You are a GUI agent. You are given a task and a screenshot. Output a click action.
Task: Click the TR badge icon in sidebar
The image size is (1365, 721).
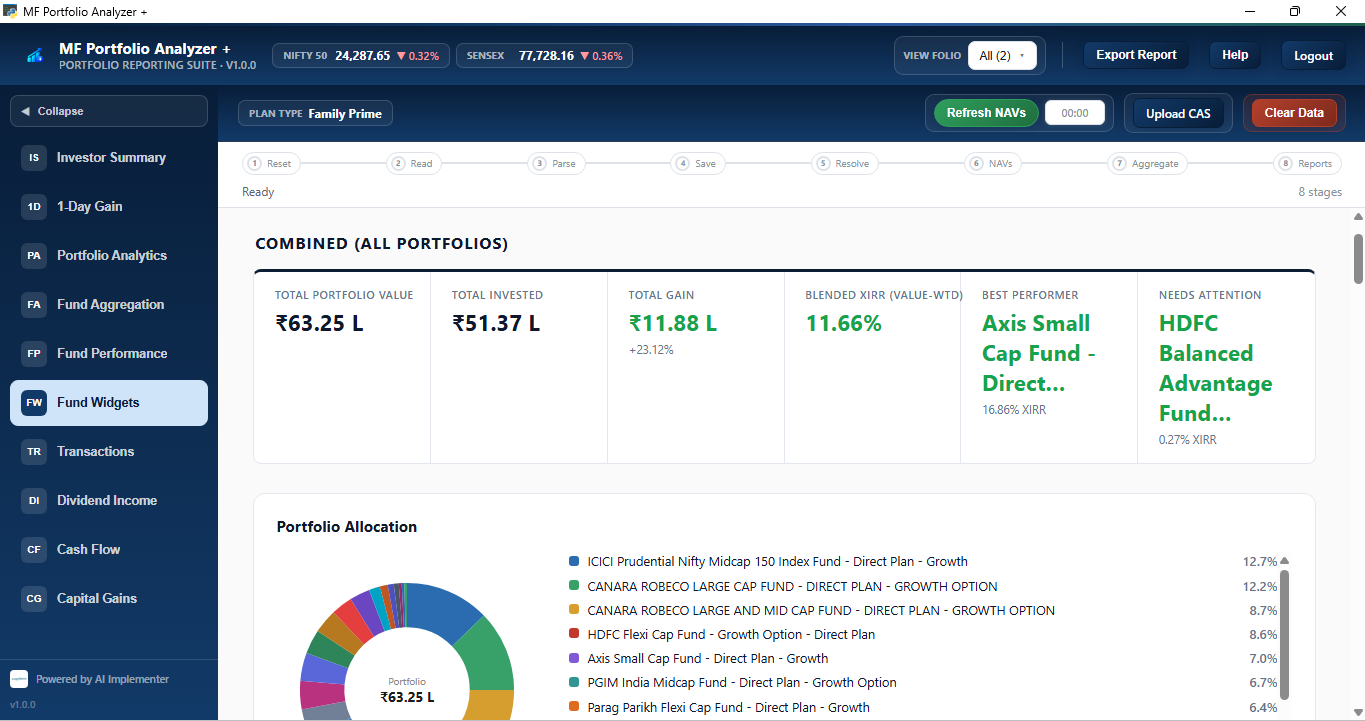pos(34,452)
